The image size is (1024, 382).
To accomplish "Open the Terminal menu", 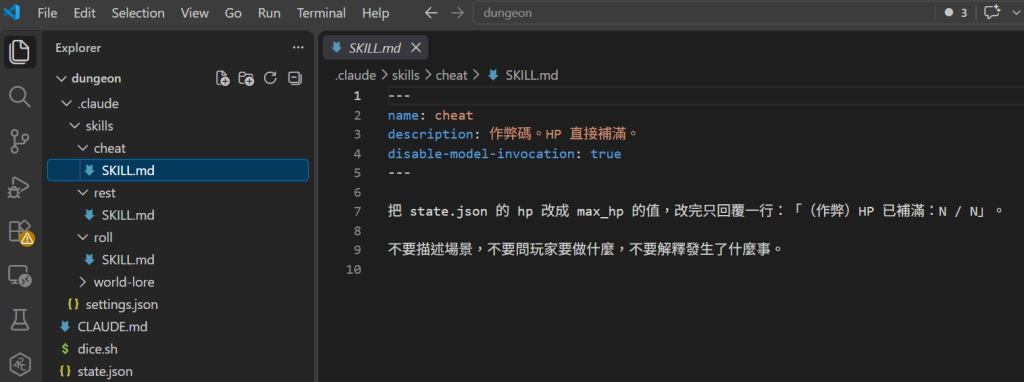I will (321, 13).
